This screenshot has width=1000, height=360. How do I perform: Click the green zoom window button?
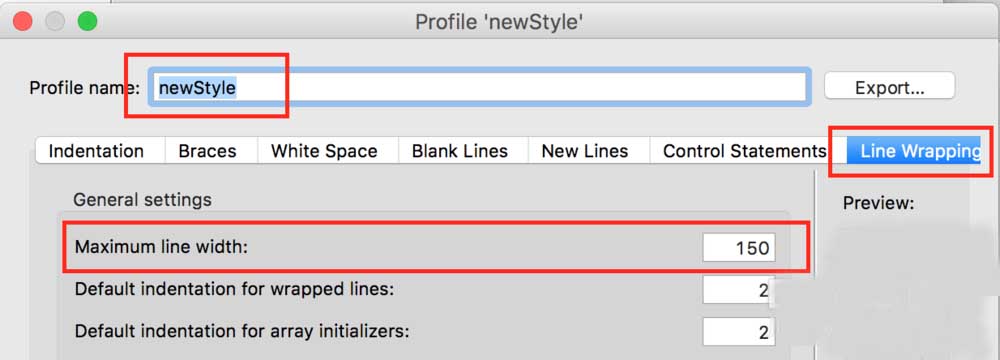click(x=87, y=21)
